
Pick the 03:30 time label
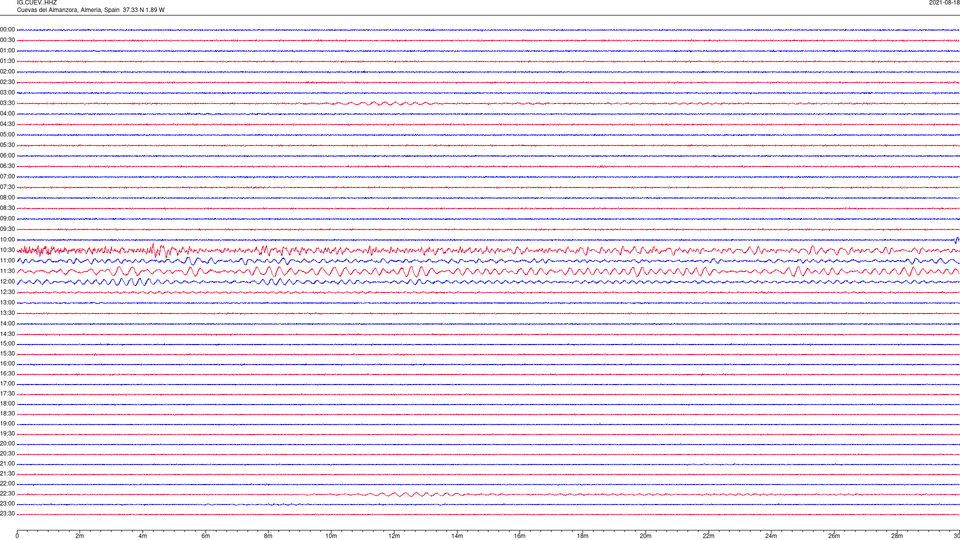pos(7,103)
